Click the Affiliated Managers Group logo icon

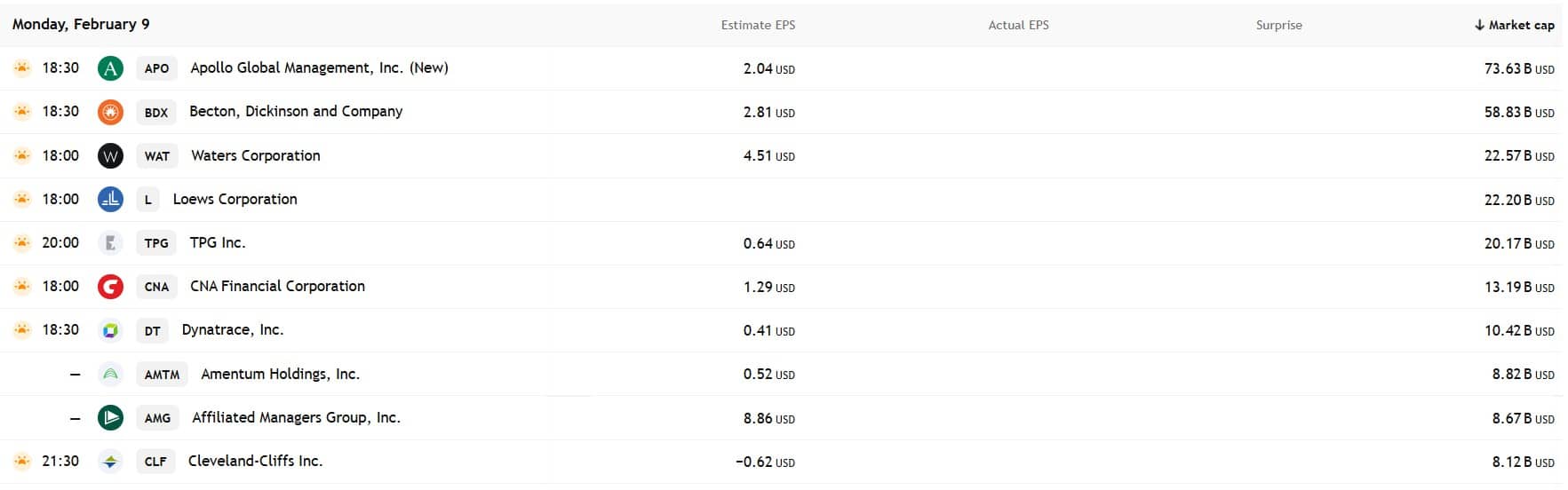coord(110,417)
